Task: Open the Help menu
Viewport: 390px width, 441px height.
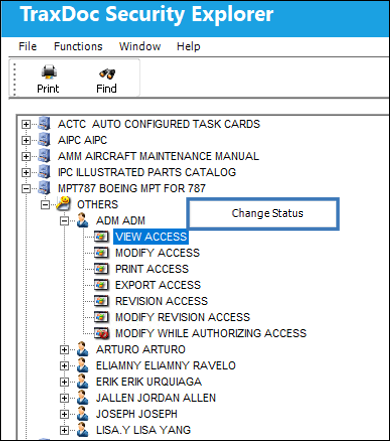Action: point(188,46)
